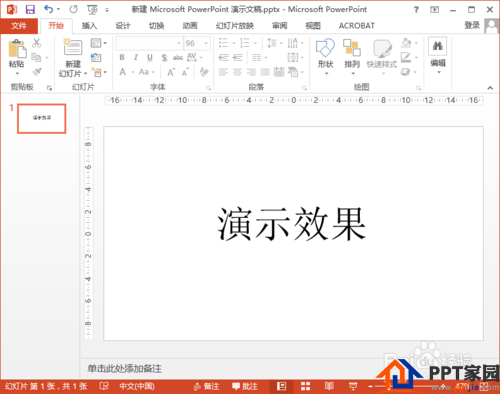Click the Redo icon in quick access toolbar
This screenshot has height=394, width=500.
73,9
